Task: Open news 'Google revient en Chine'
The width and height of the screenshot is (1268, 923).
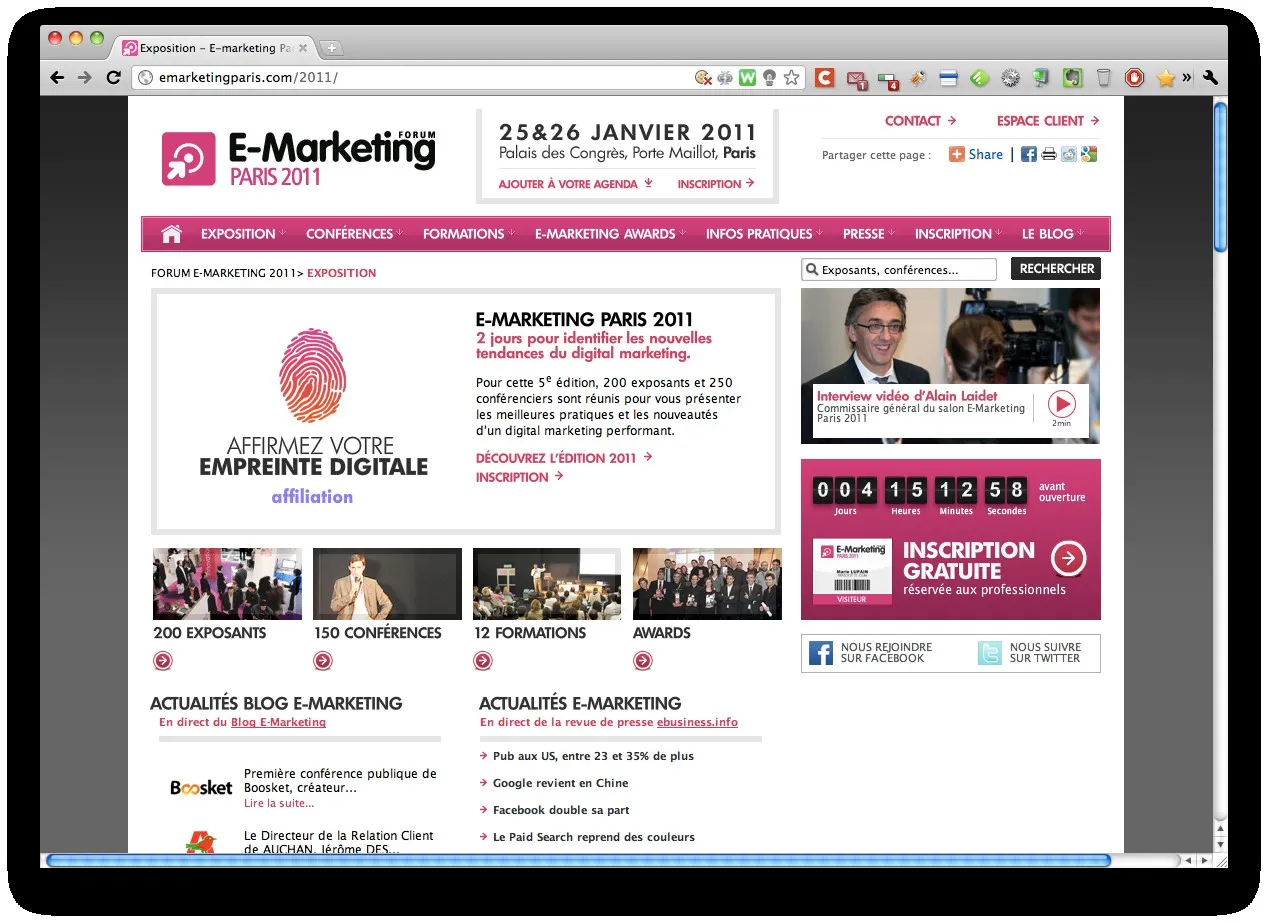Action: (560, 783)
